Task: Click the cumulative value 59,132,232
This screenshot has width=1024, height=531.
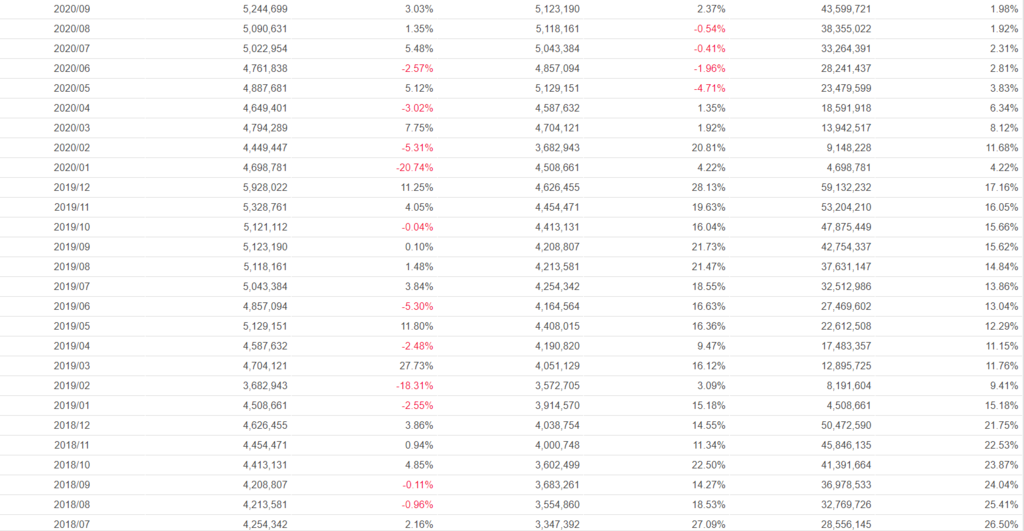Action: (x=843, y=187)
